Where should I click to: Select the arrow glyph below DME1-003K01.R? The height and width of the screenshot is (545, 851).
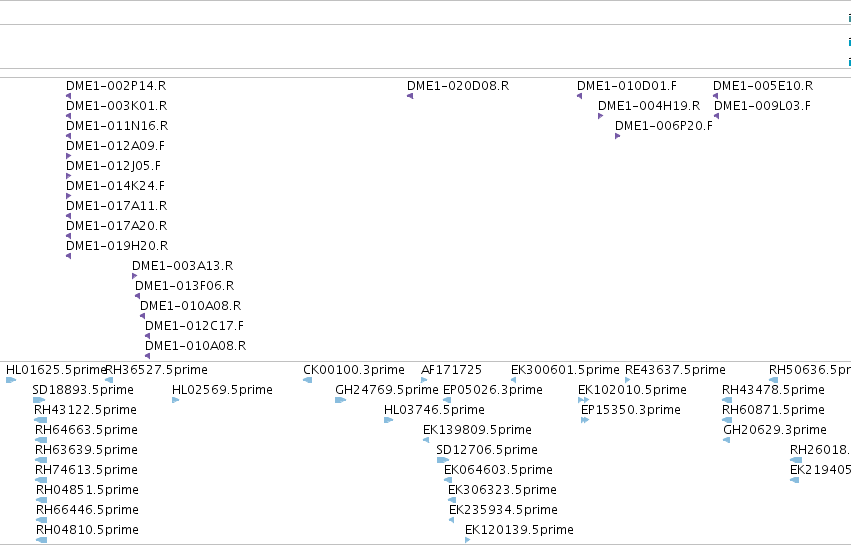68,116
